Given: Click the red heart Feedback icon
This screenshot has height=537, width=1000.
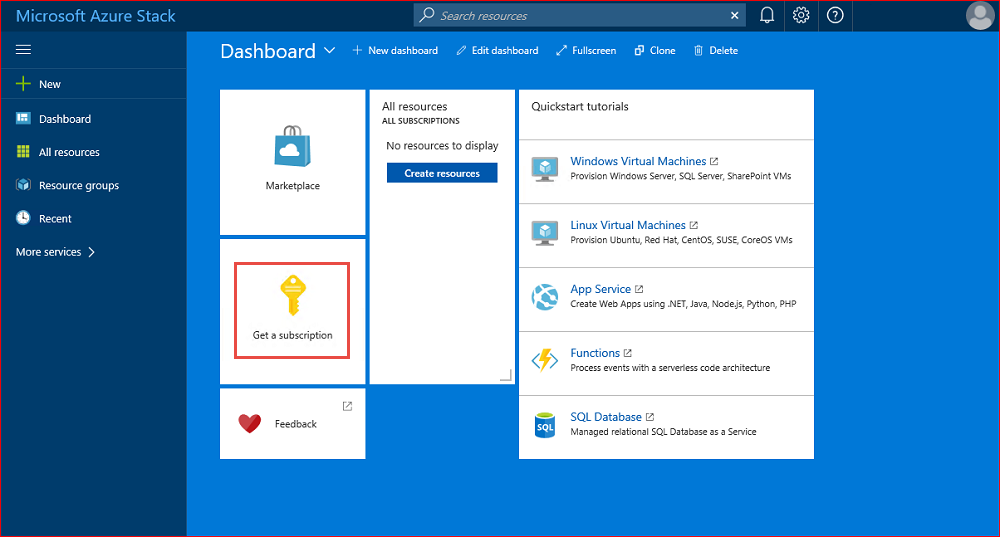Looking at the screenshot, I should click(x=249, y=423).
